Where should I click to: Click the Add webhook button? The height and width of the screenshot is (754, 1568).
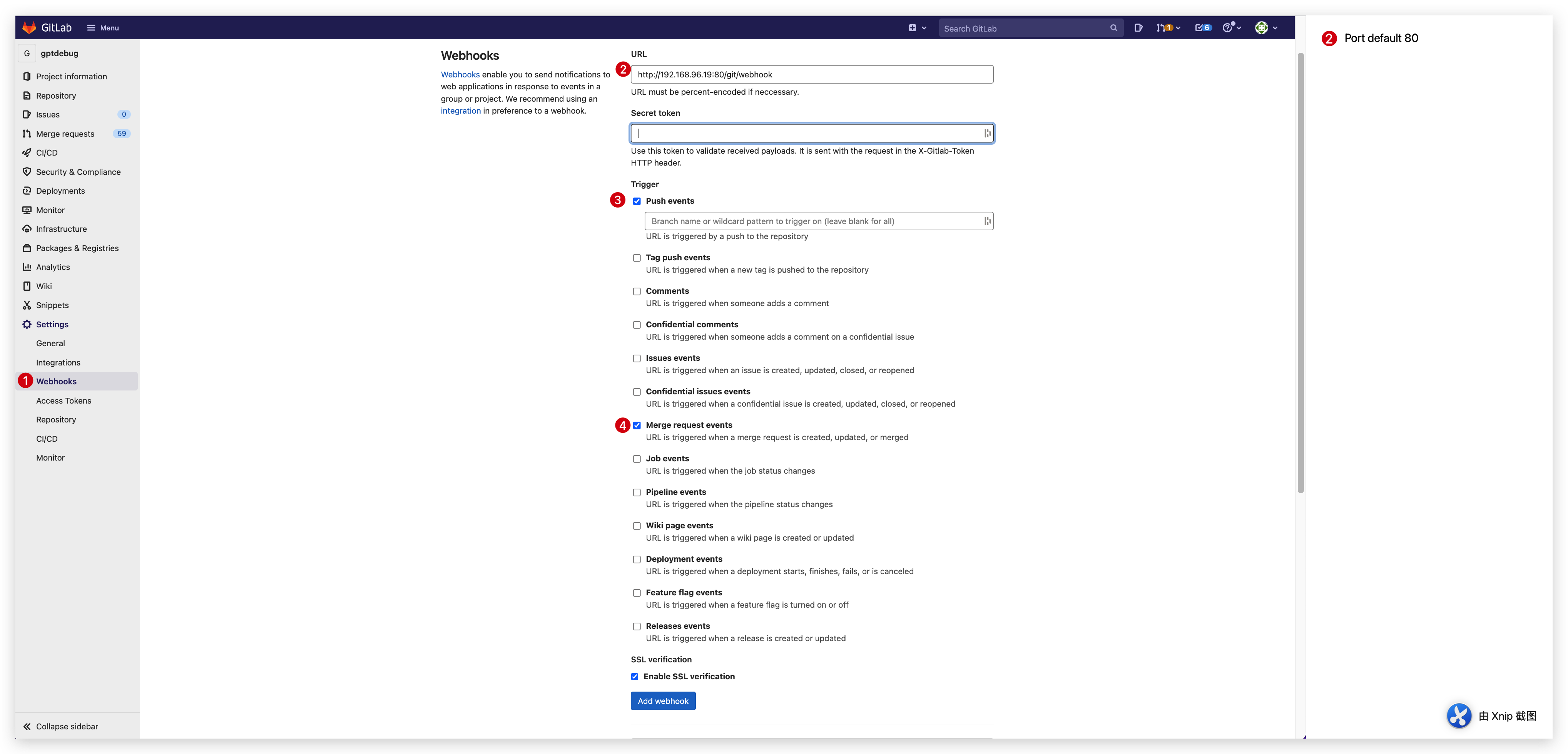click(663, 701)
